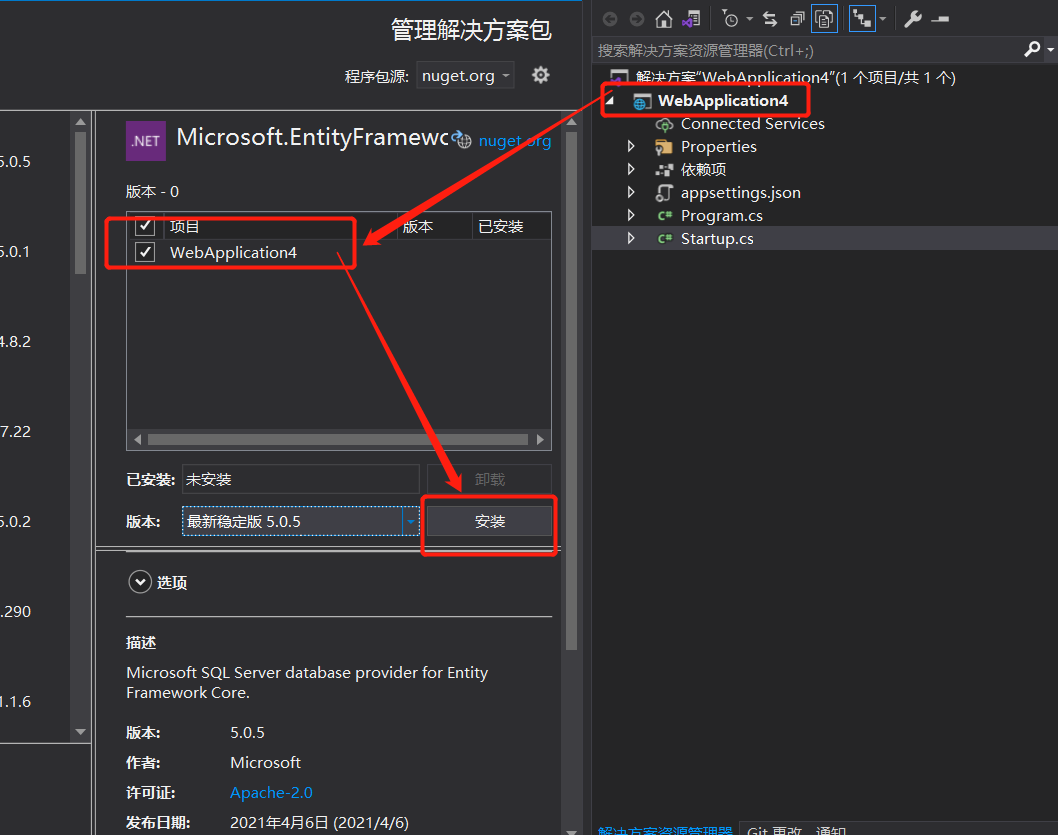Click the collapse all icon in Solution Explorer
1058x835 pixels.
797,19
